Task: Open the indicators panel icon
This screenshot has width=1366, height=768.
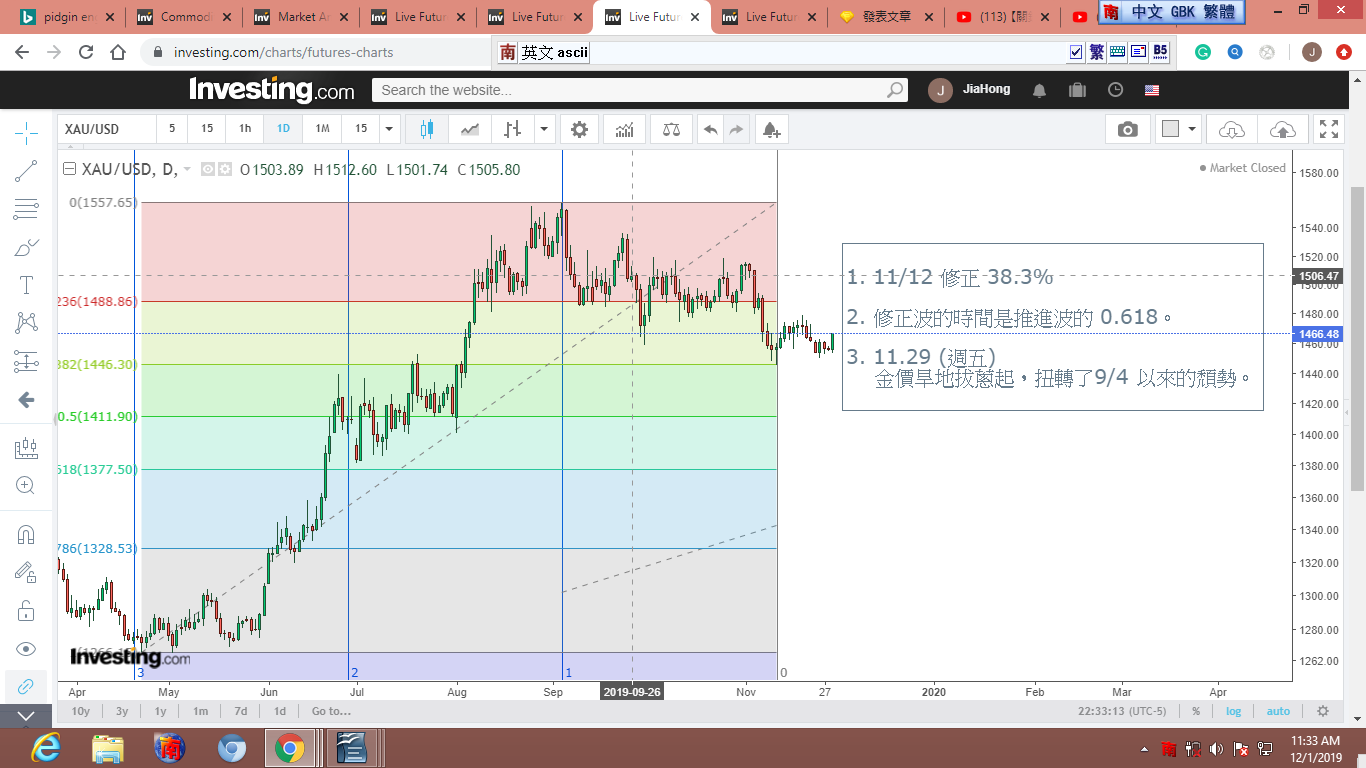Action: pyautogui.click(x=625, y=129)
